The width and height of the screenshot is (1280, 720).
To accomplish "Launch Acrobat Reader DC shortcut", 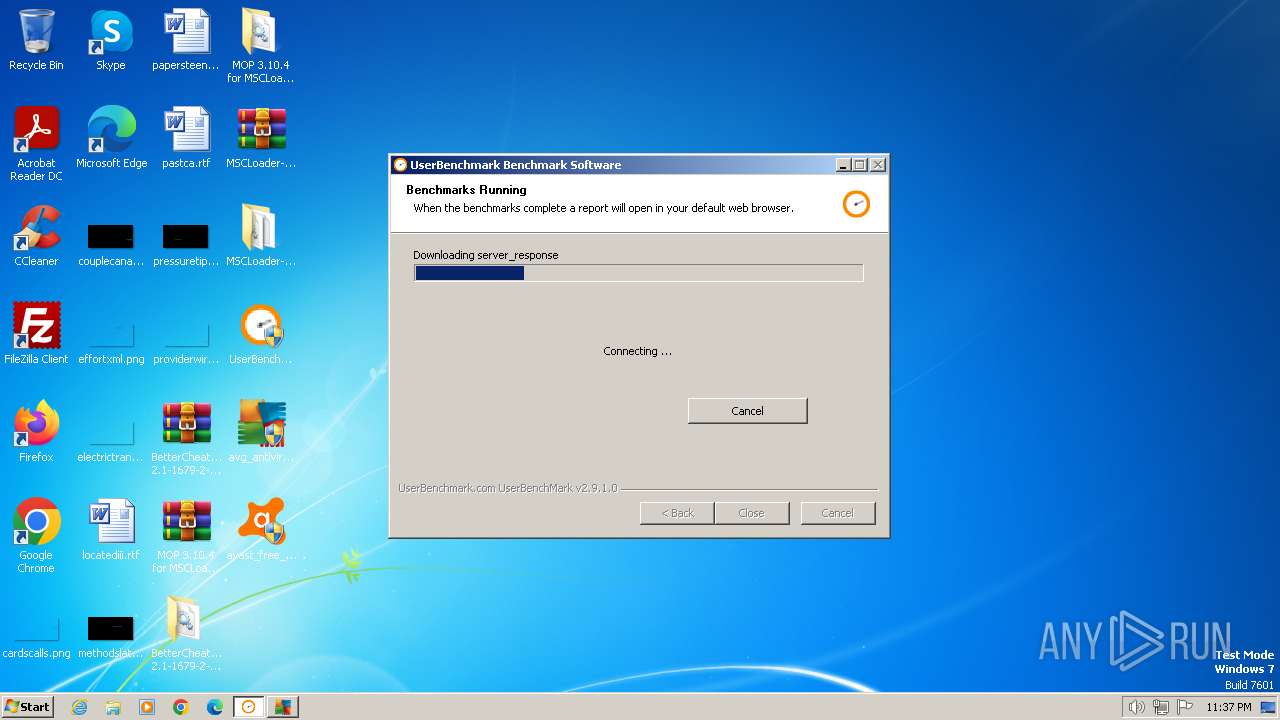I will tap(36, 143).
